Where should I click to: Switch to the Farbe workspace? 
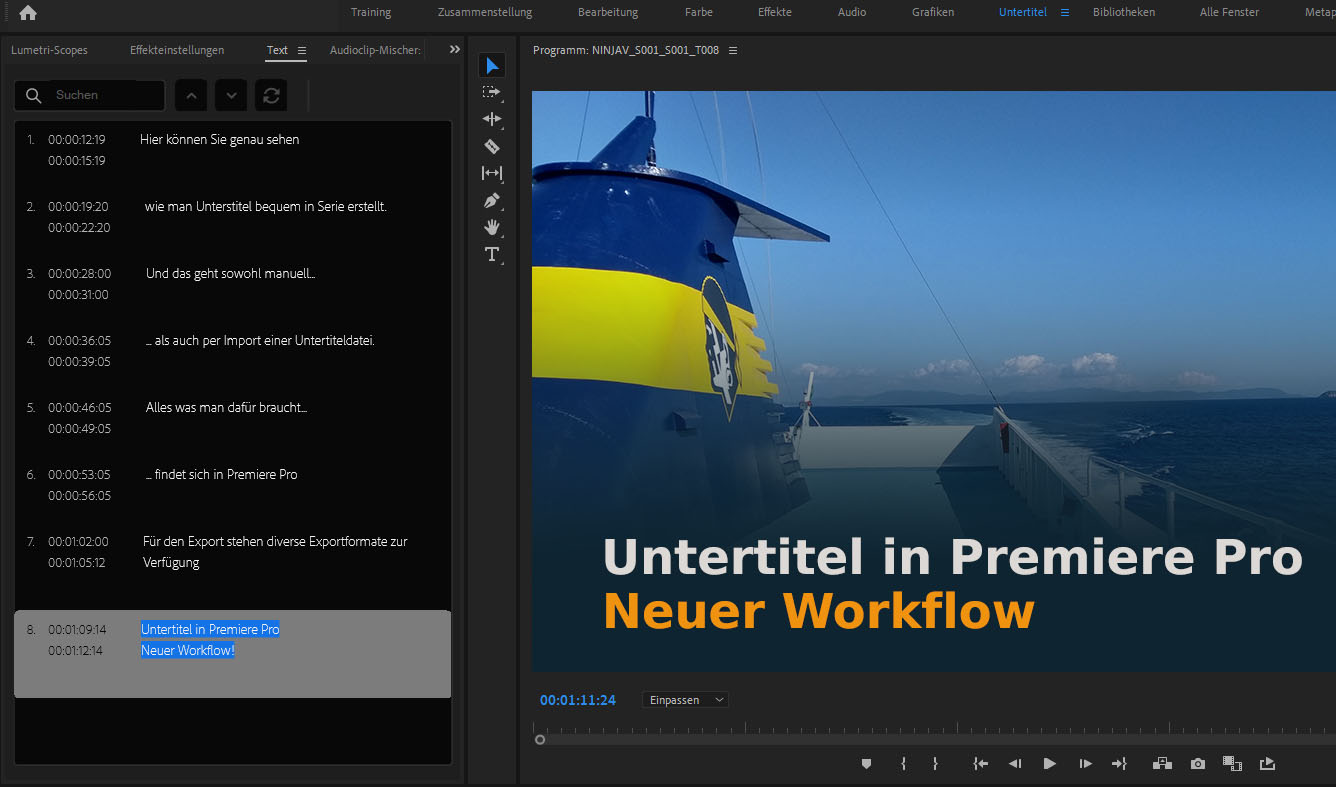tap(699, 12)
